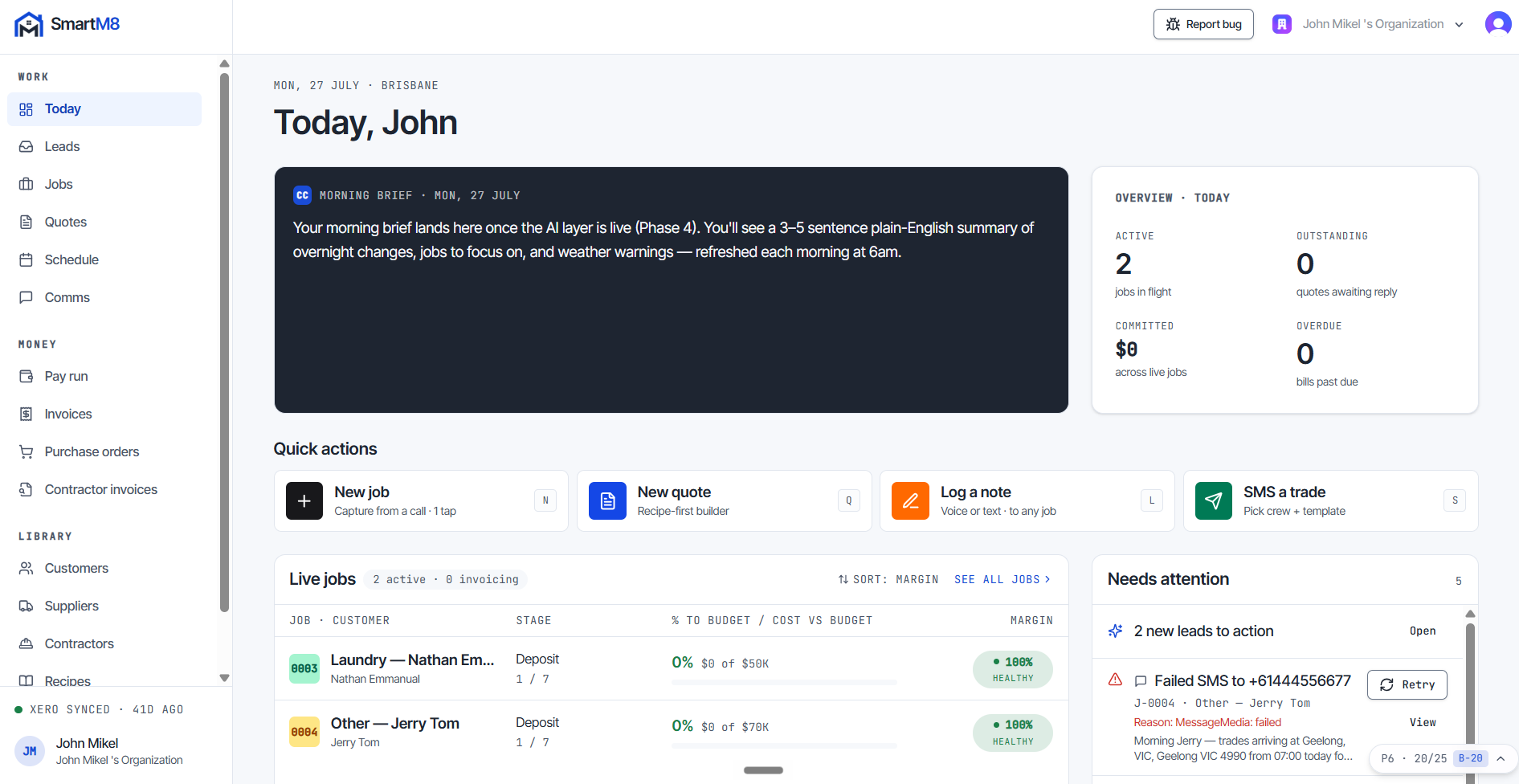
Task: Click the L shortcut key badge
Action: click(x=1152, y=500)
